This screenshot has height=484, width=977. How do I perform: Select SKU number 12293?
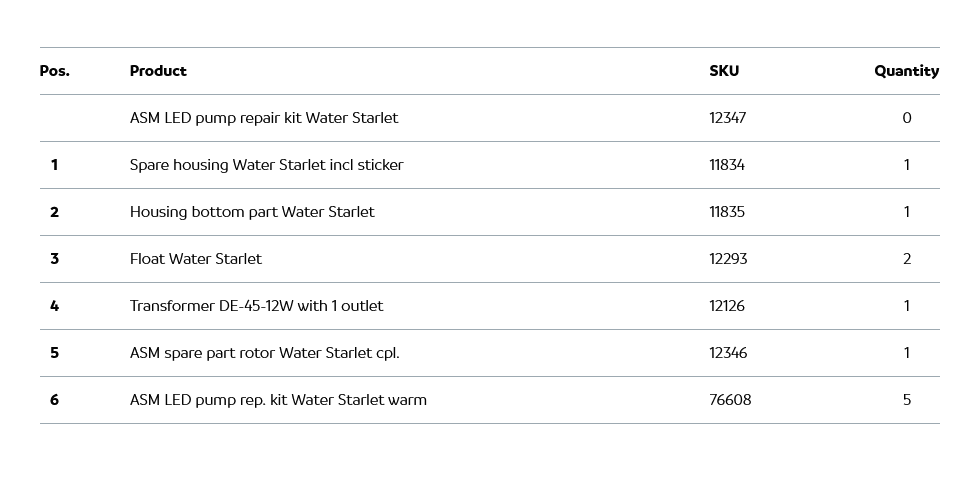click(728, 259)
